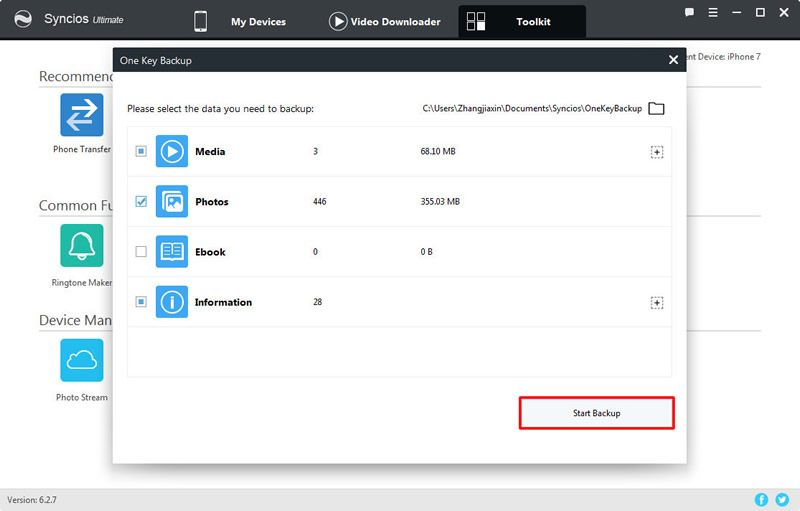Viewport: 800px width, 511px height.
Task: Click the Start Backup button
Action: (596, 413)
